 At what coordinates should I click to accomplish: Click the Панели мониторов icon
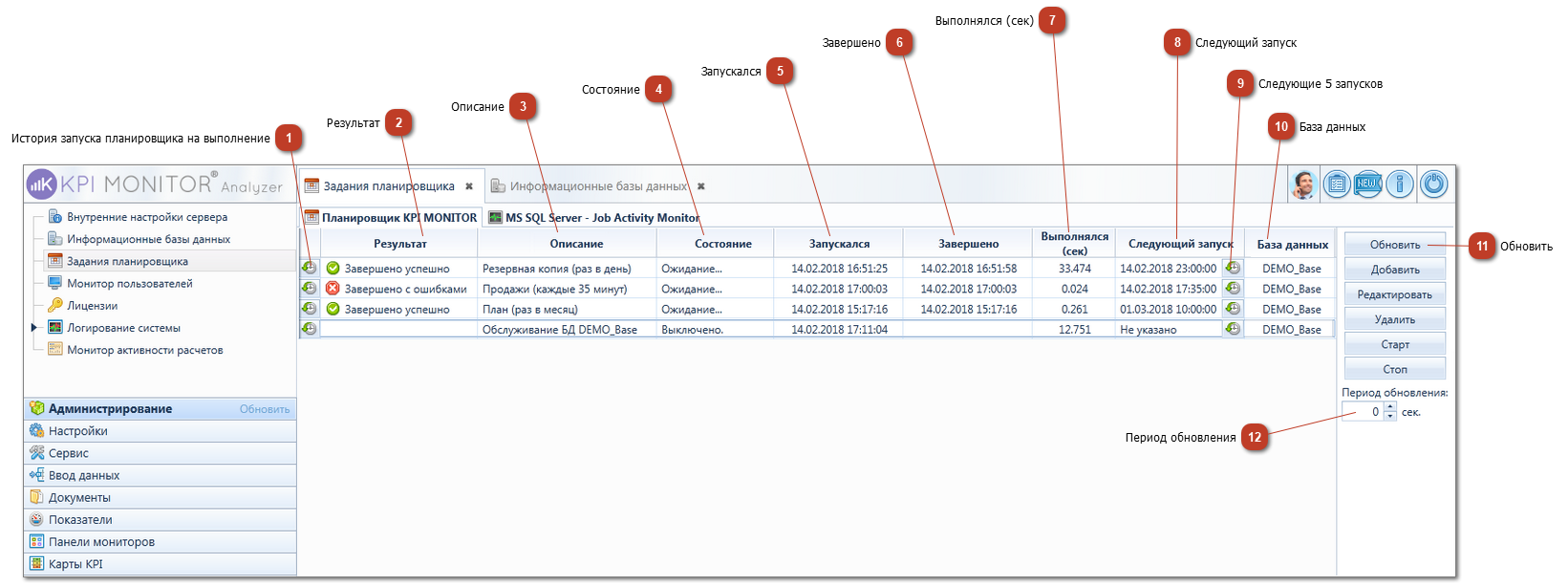tap(36, 541)
